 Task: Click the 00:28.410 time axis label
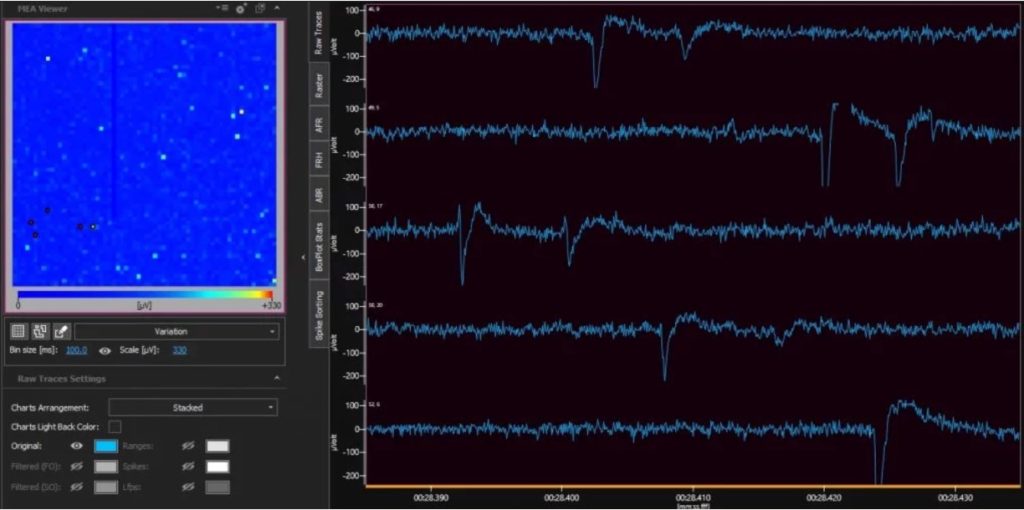pos(693,498)
